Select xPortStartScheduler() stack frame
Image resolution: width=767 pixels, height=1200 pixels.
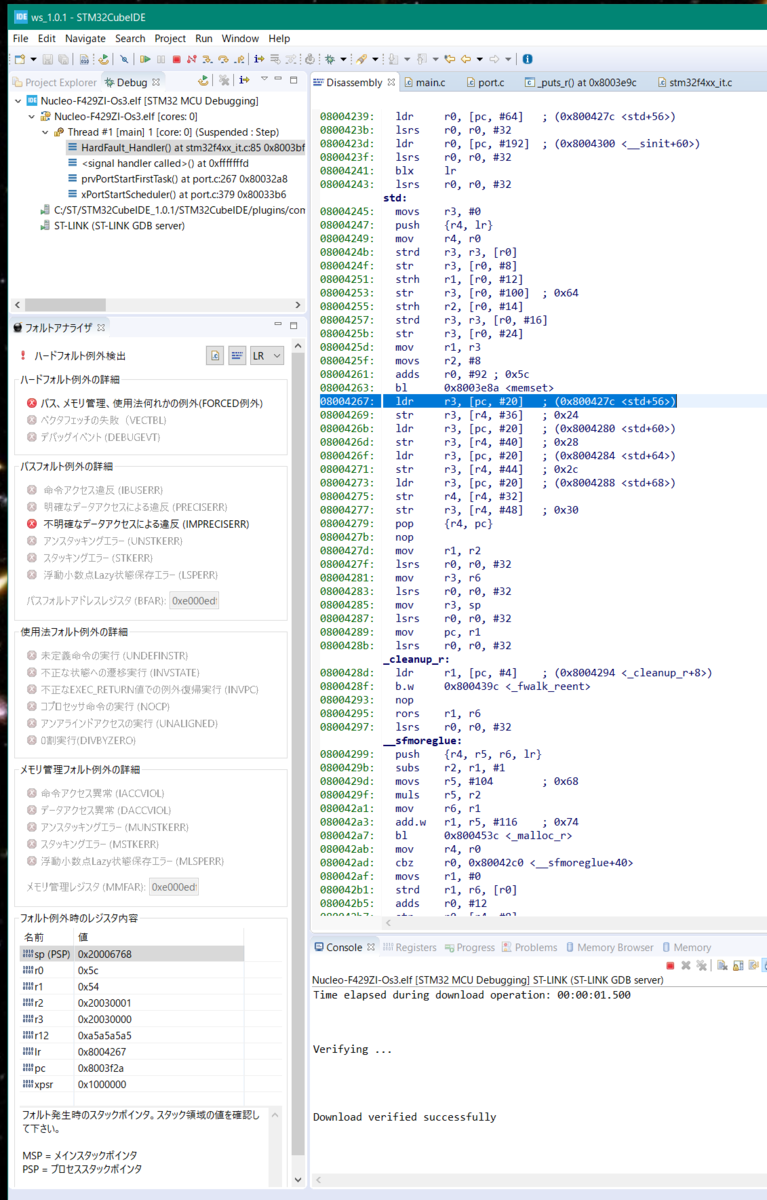click(x=177, y=194)
